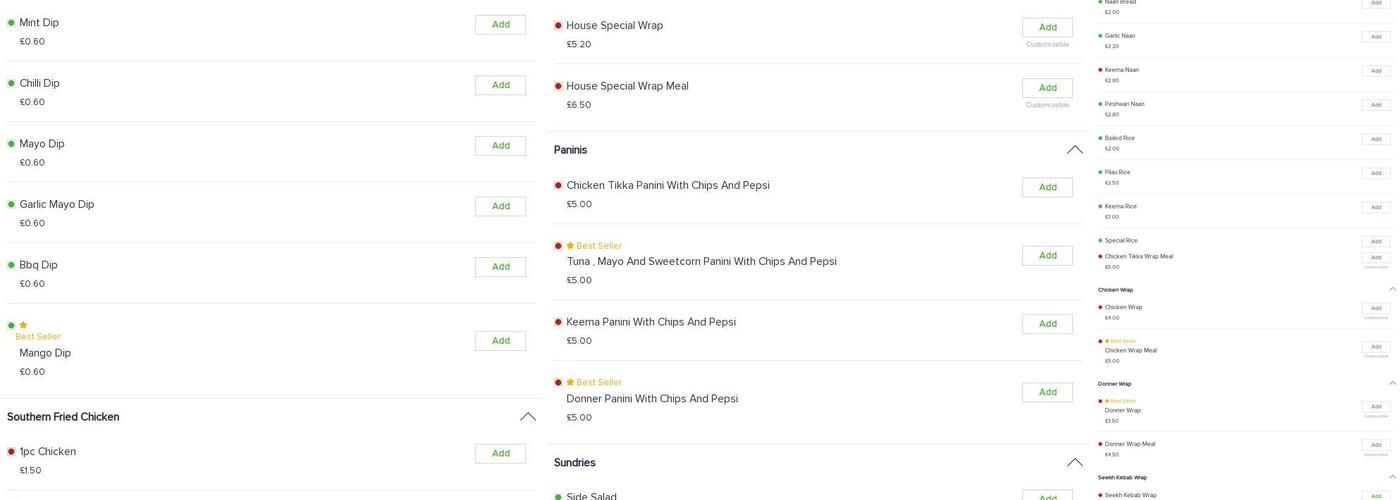Click the red dot beside House Special Wrap
This screenshot has height=500, width=1400.
pos(558,26)
